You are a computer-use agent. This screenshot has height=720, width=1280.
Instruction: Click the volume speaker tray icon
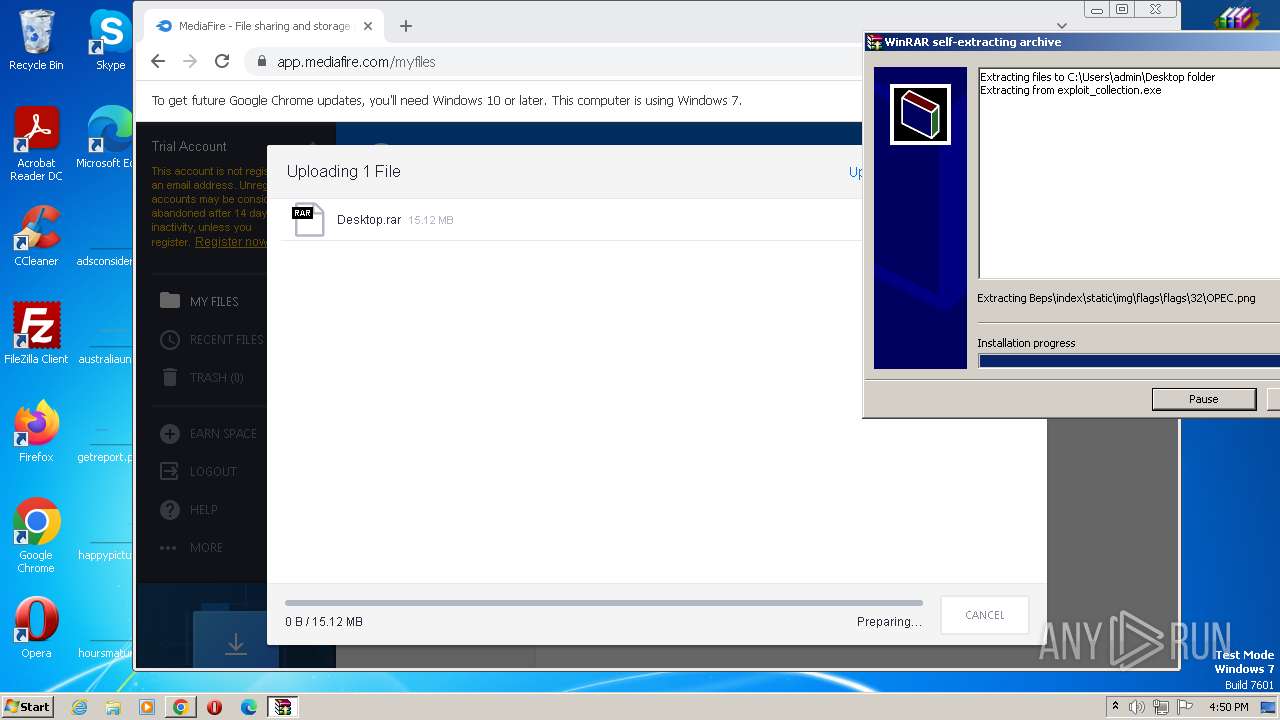[1137, 707]
